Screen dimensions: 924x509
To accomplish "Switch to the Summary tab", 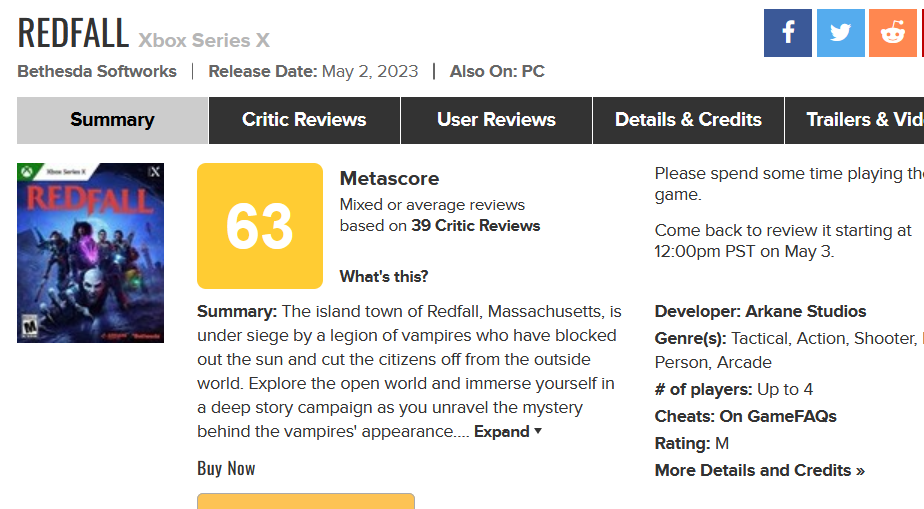I will coord(112,120).
